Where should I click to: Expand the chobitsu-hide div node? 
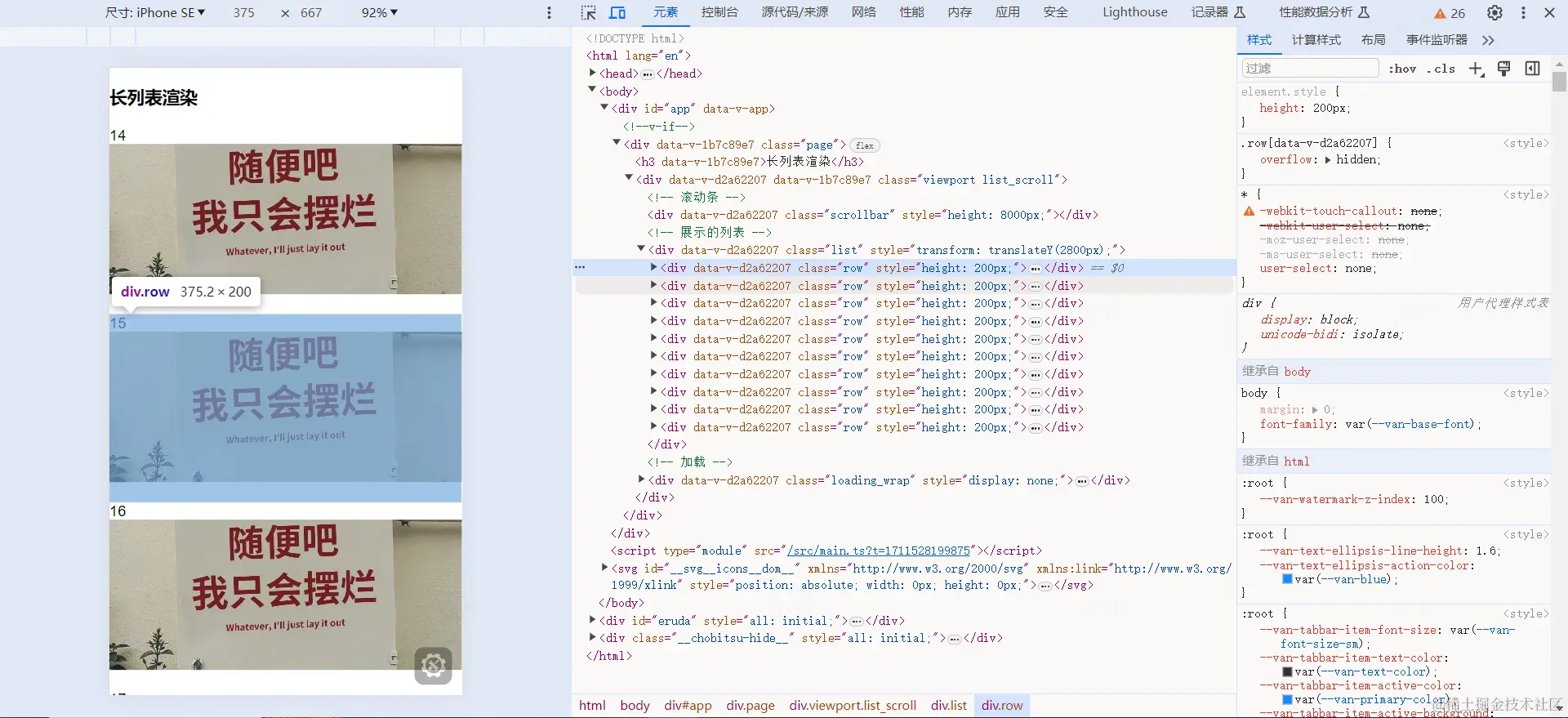point(593,637)
